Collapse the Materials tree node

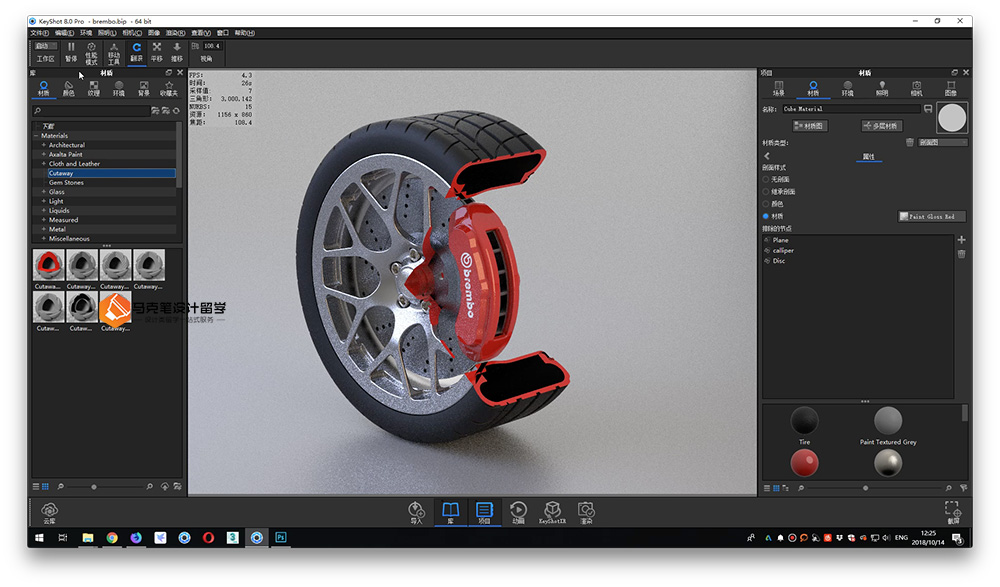click(x=36, y=136)
